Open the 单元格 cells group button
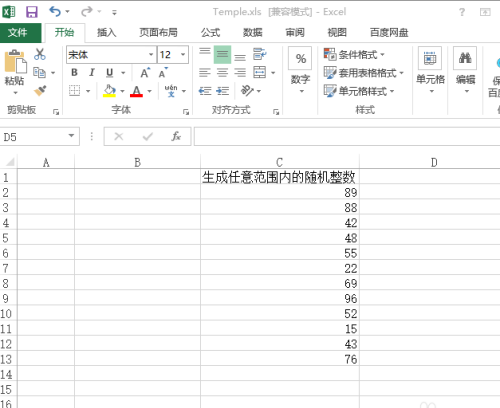Viewport: 500px width, 408px height. click(430, 70)
